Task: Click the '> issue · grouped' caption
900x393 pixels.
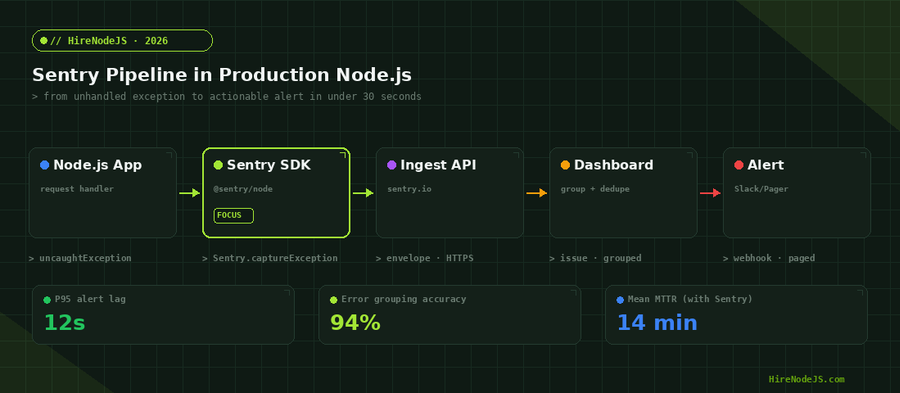Action: pos(595,258)
